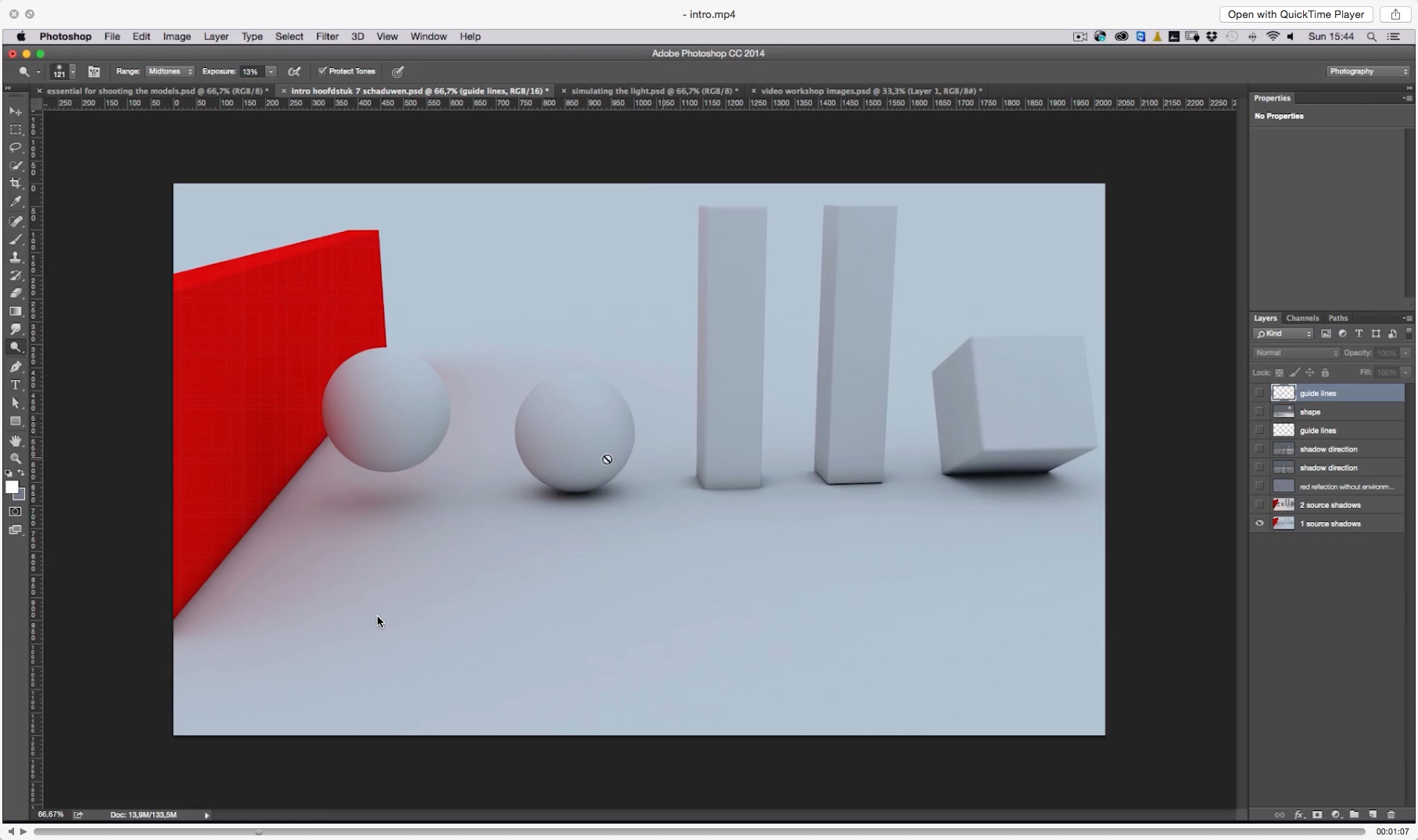Click the share button in preview window
The width and height of the screenshot is (1418, 840).
click(1395, 14)
